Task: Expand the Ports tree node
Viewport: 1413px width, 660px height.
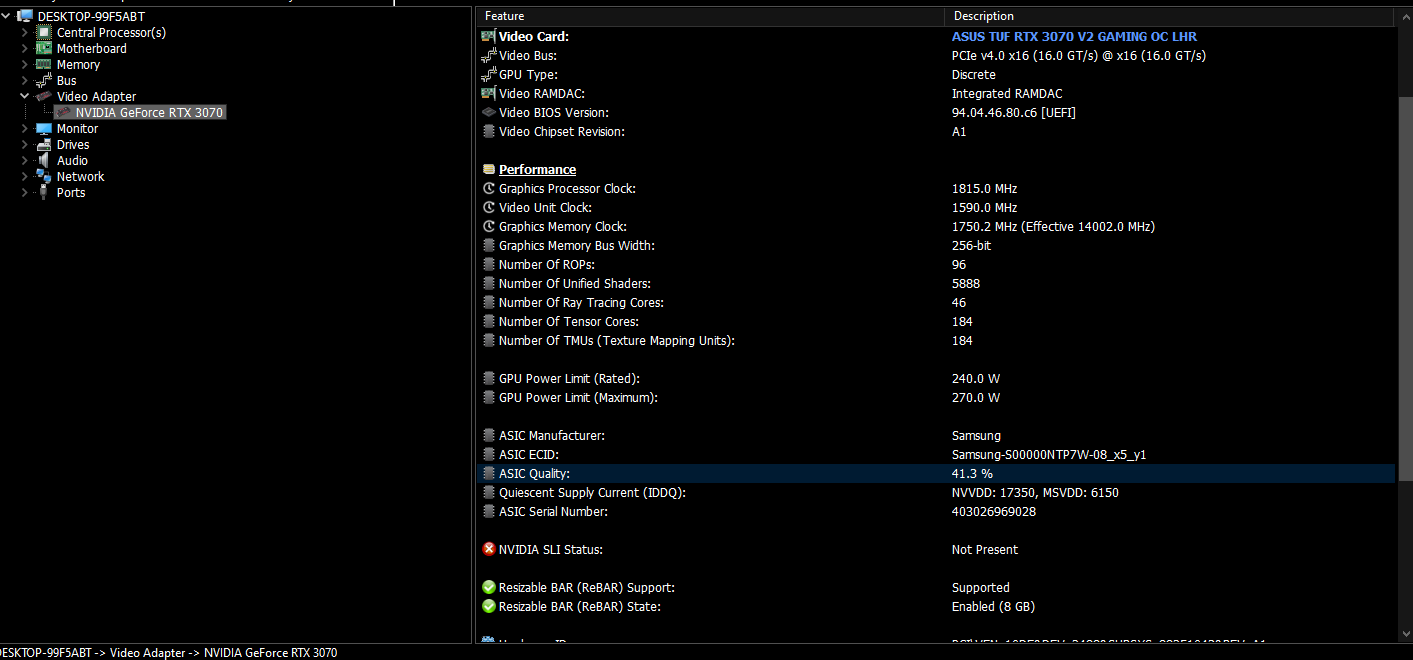Action: click(x=25, y=192)
